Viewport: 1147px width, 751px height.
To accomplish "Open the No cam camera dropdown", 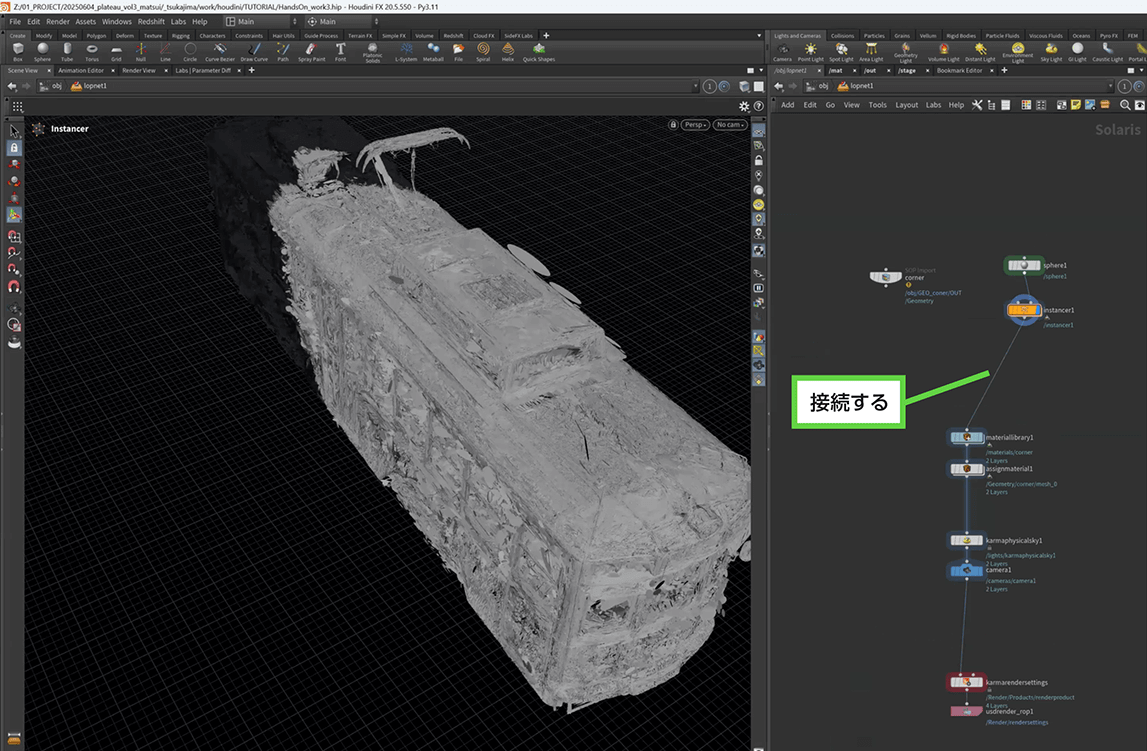I will point(730,125).
